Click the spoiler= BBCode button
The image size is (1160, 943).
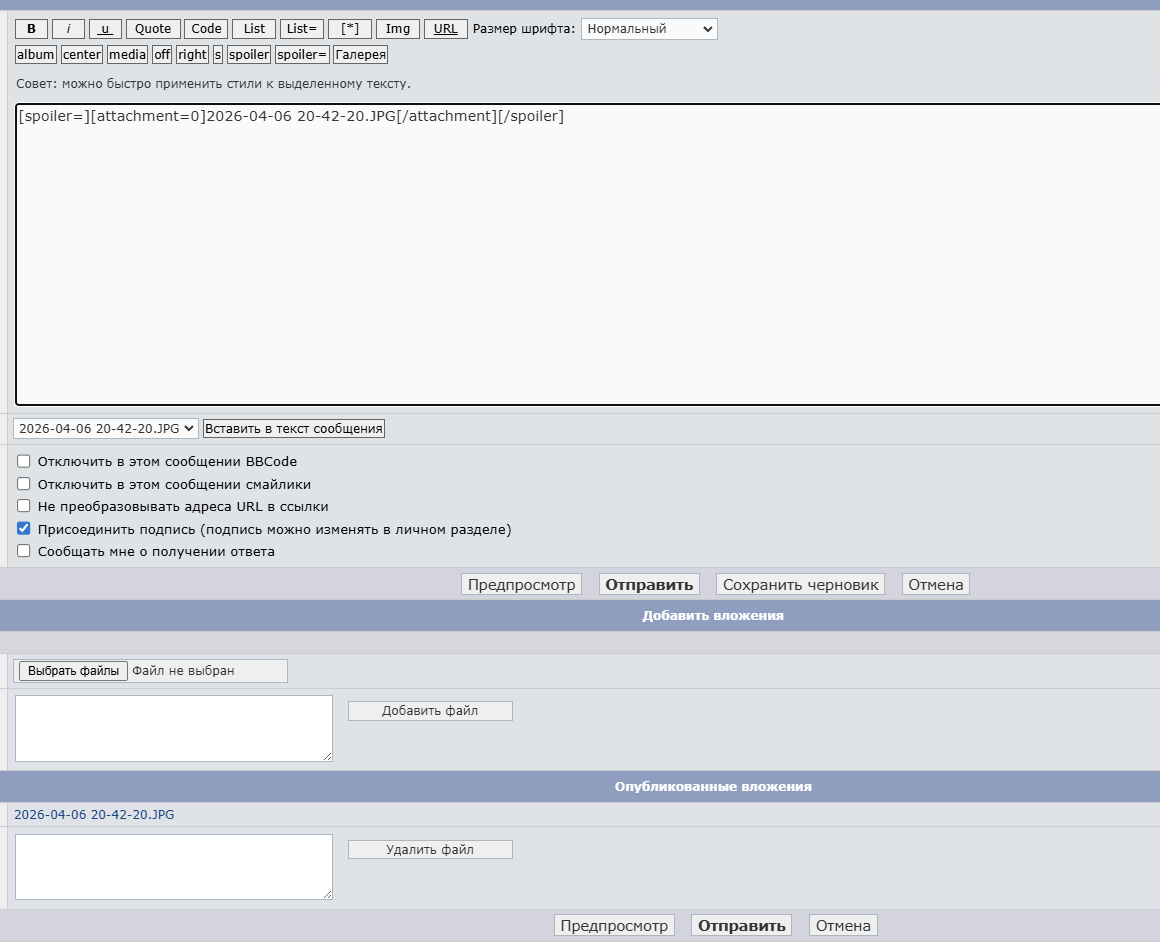coord(302,55)
